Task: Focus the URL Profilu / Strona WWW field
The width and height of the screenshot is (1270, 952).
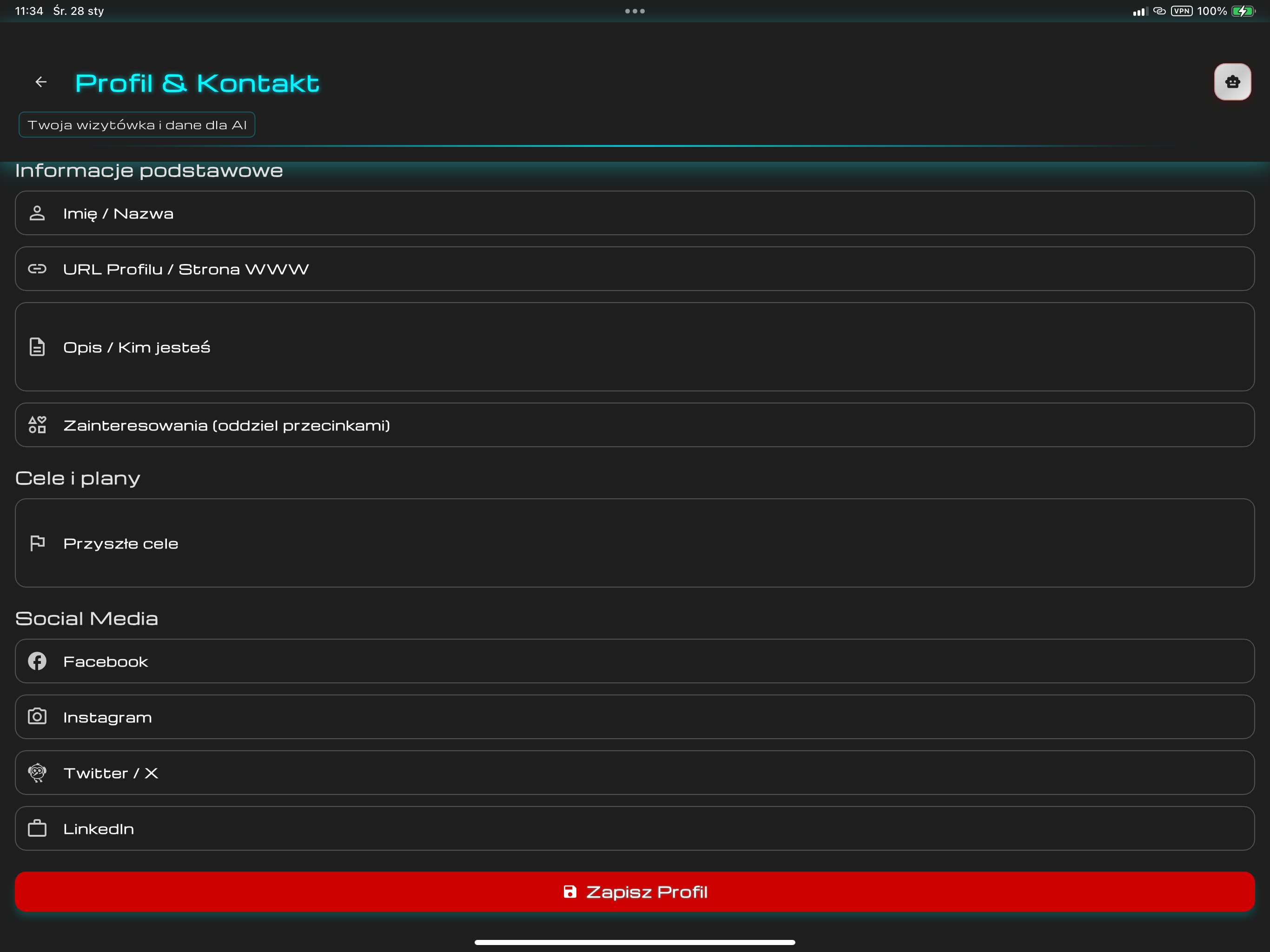Action: click(635, 269)
